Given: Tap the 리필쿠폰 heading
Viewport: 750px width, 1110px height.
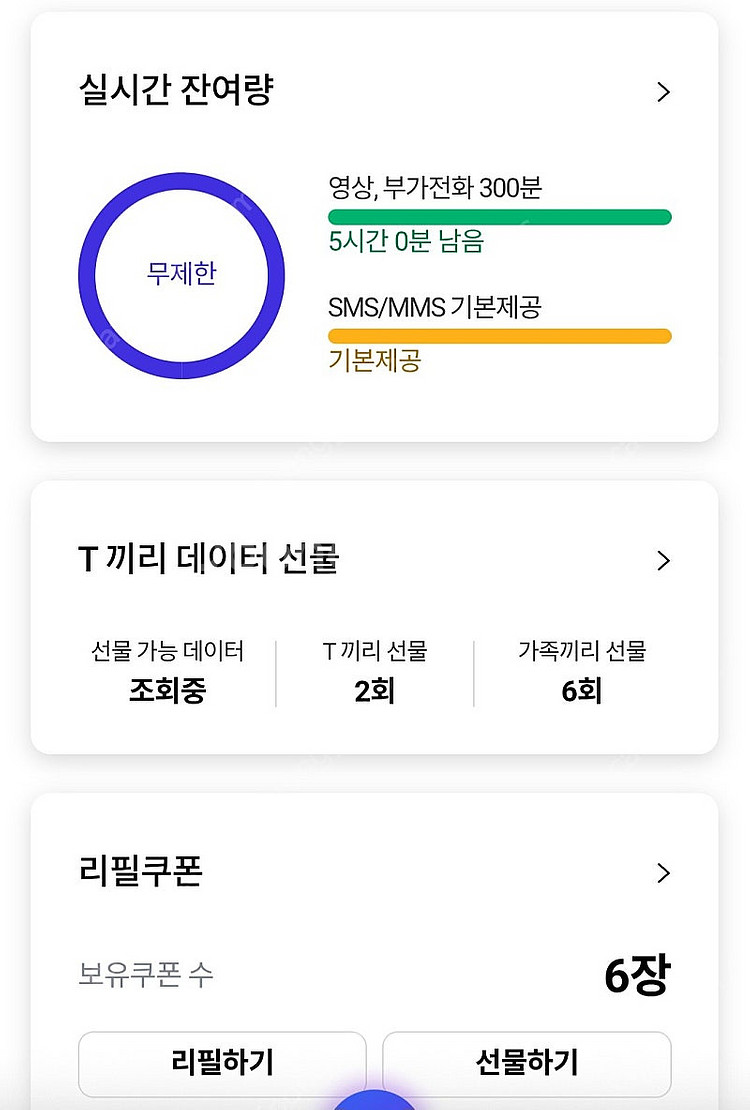Looking at the screenshot, I should pyautogui.click(x=140, y=872).
